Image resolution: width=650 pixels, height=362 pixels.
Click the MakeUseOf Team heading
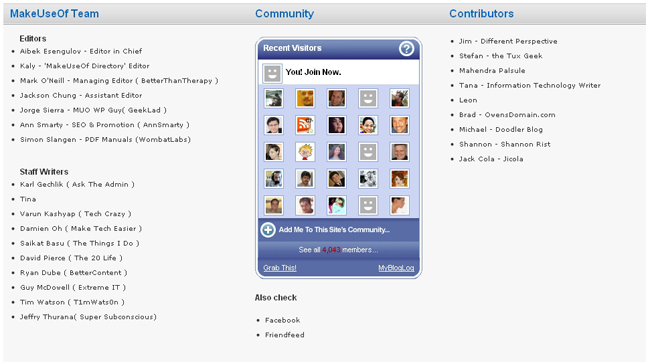point(54,14)
